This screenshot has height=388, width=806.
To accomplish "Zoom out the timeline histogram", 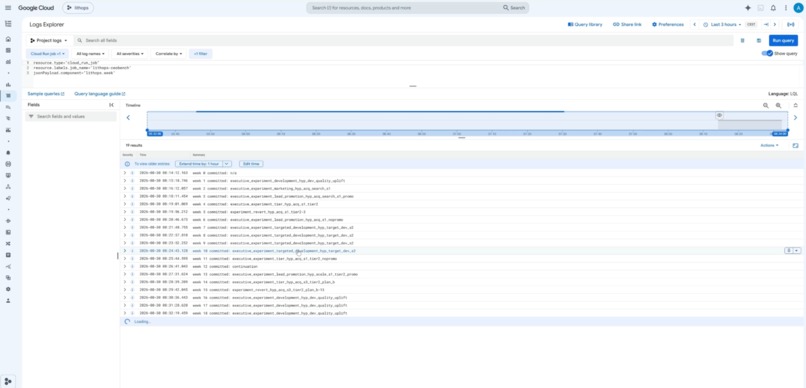I will click(766, 105).
